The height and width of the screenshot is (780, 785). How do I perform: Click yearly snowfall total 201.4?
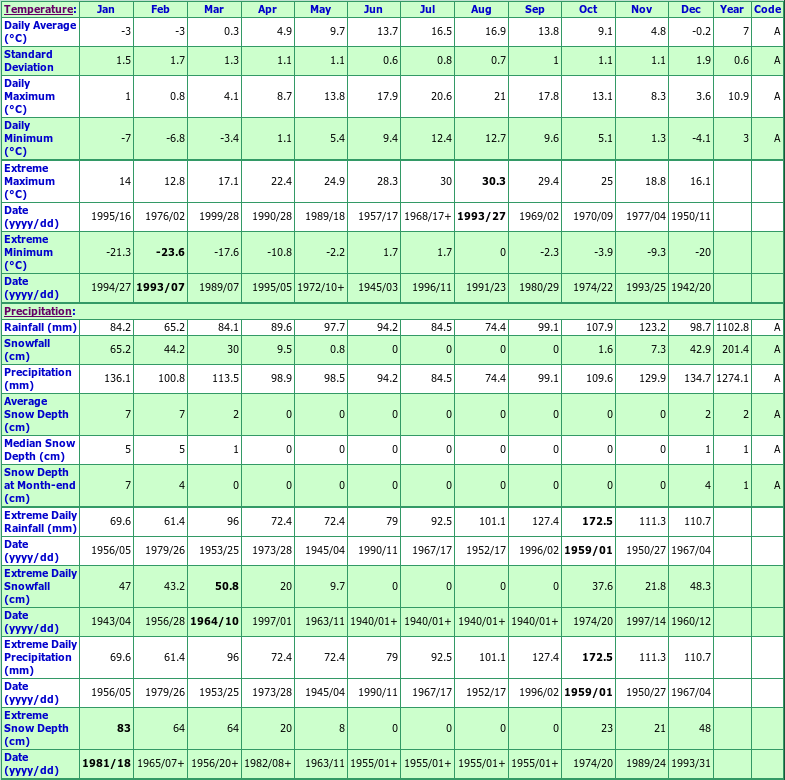735,349
